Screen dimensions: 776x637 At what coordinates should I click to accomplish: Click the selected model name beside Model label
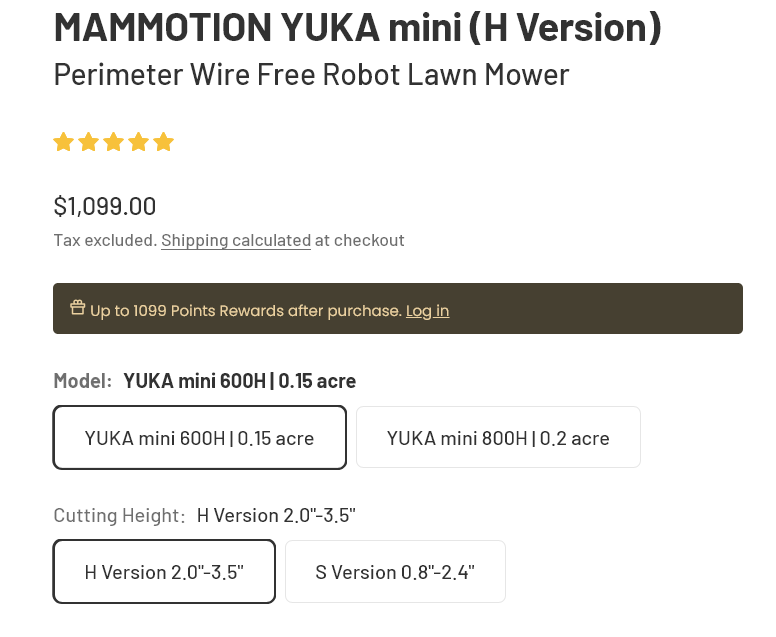240,381
